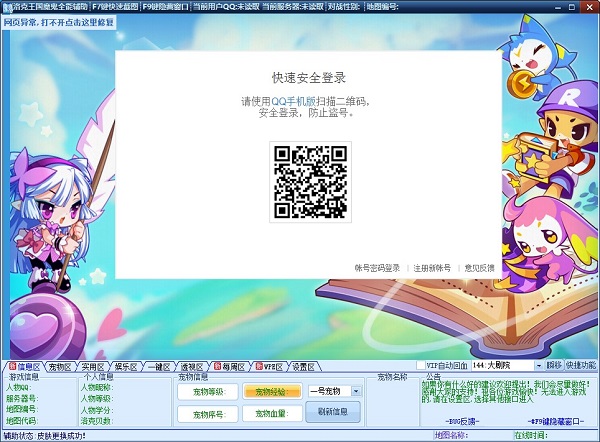Click the 帐号密码登录 link
This screenshot has height=442, width=600.
click(377, 268)
